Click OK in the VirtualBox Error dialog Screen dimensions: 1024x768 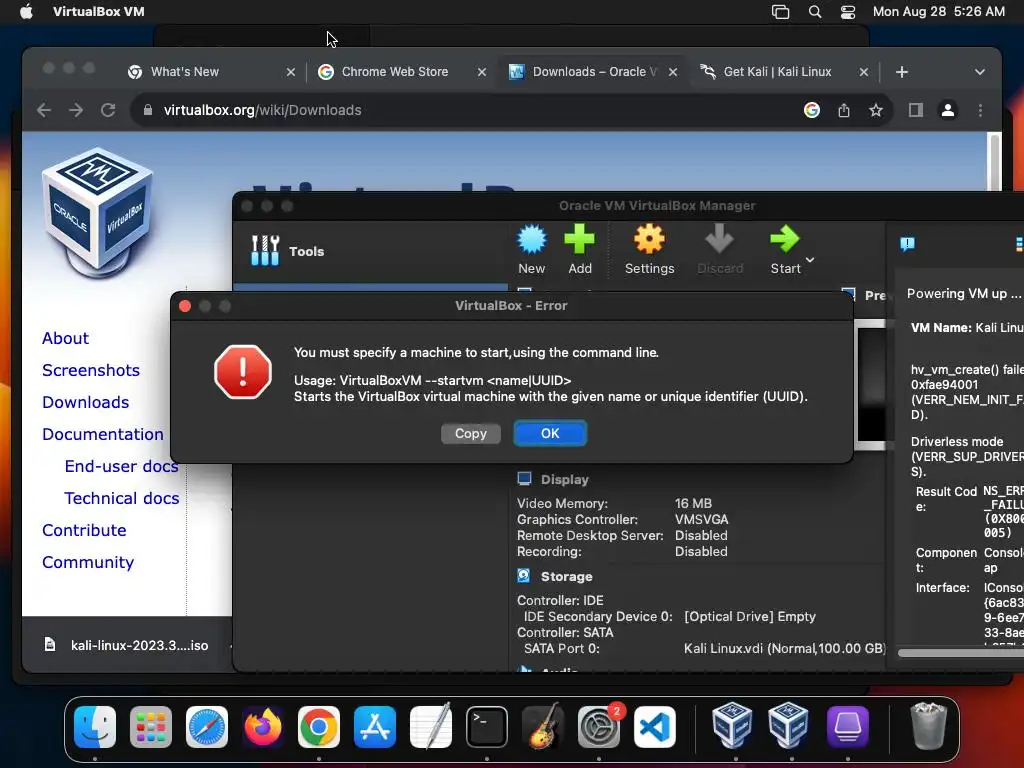click(x=550, y=434)
